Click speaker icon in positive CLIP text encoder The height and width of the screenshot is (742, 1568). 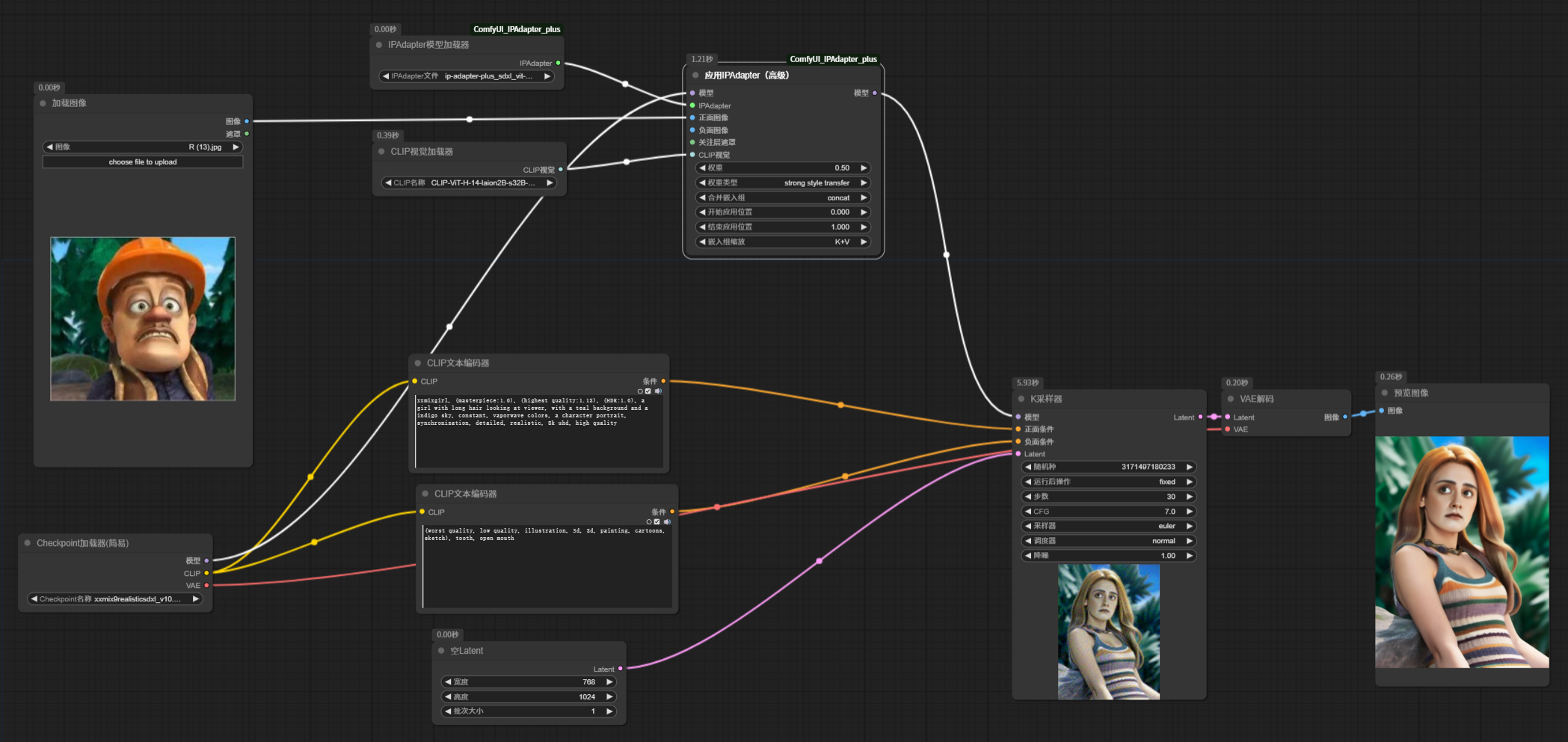click(x=658, y=391)
